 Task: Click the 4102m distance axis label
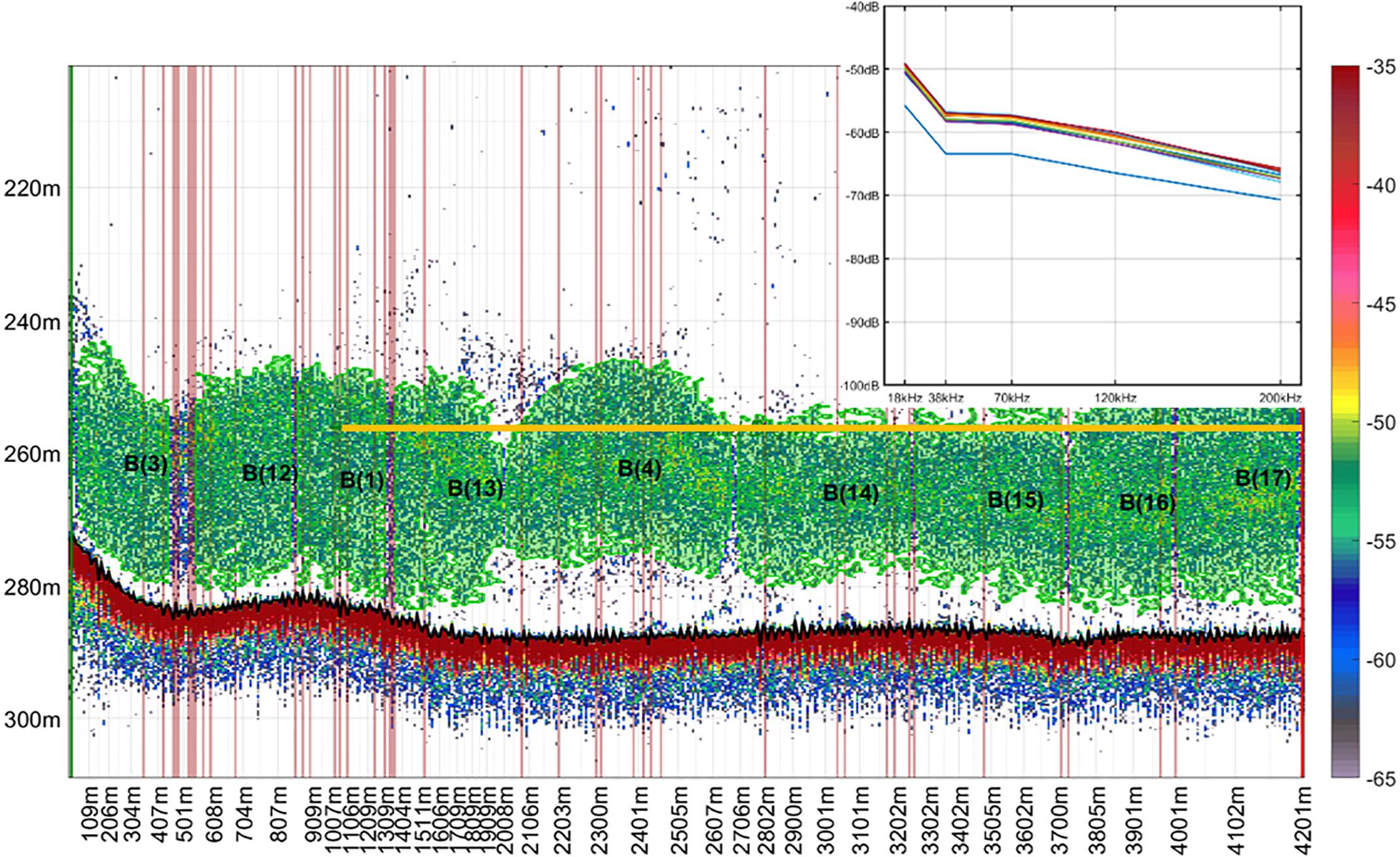click(x=1236, y=820)
